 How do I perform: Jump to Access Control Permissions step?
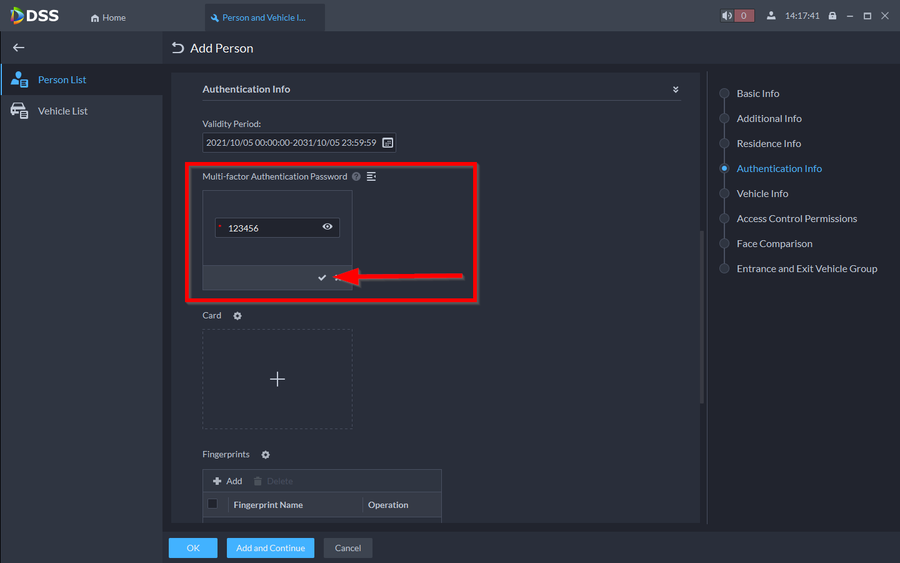click(797, 219)
